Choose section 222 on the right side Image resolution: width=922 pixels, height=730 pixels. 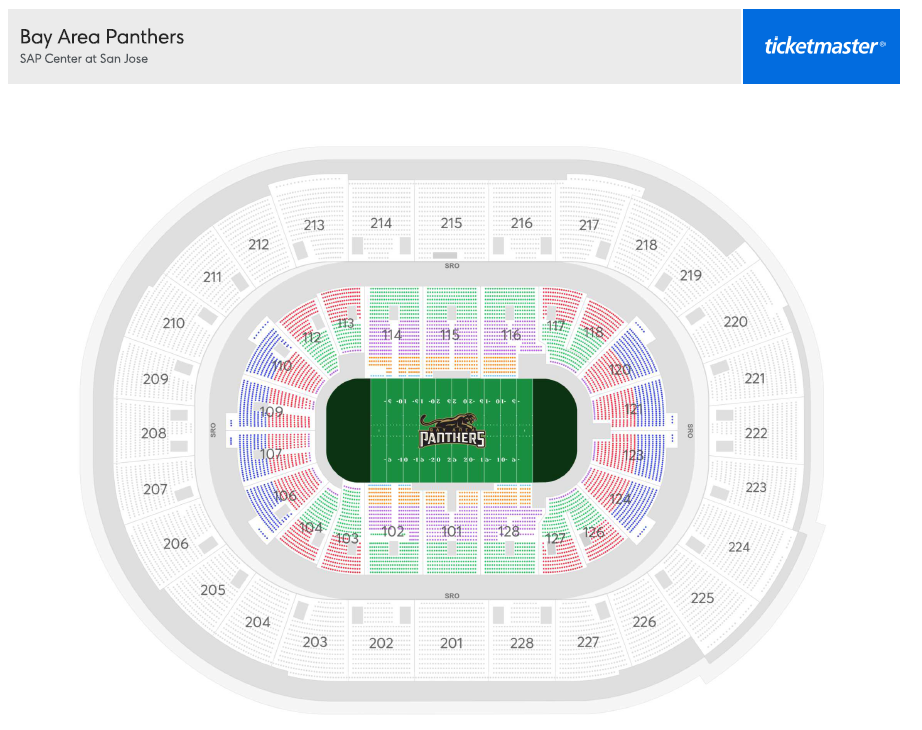click(x=756, y=433)
